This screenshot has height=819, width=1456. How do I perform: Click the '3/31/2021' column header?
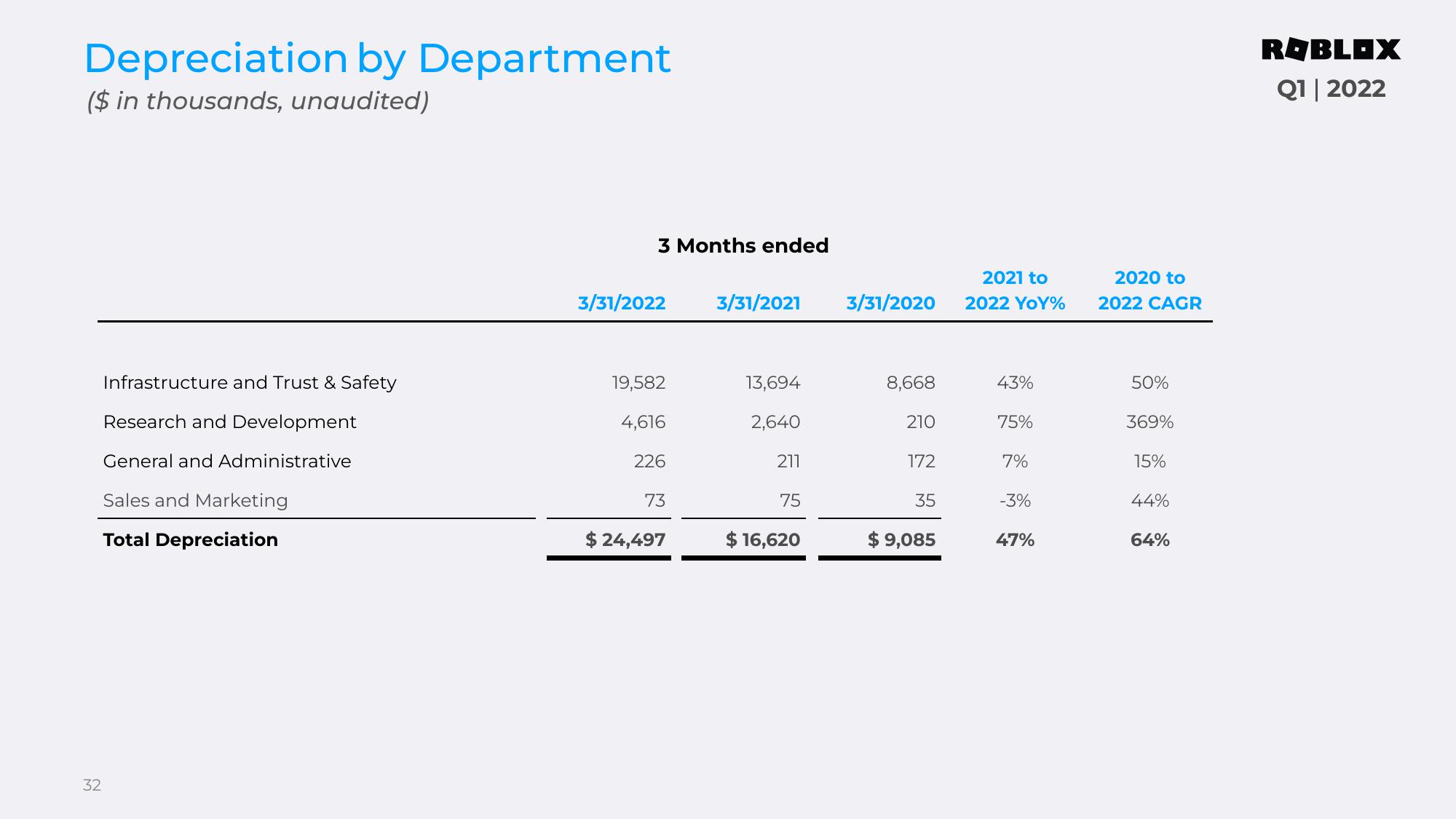point(759,303)
